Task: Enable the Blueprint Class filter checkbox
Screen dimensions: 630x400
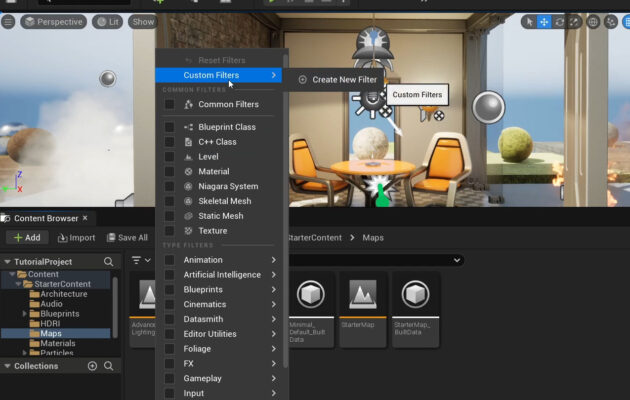Action: (170, 127)
